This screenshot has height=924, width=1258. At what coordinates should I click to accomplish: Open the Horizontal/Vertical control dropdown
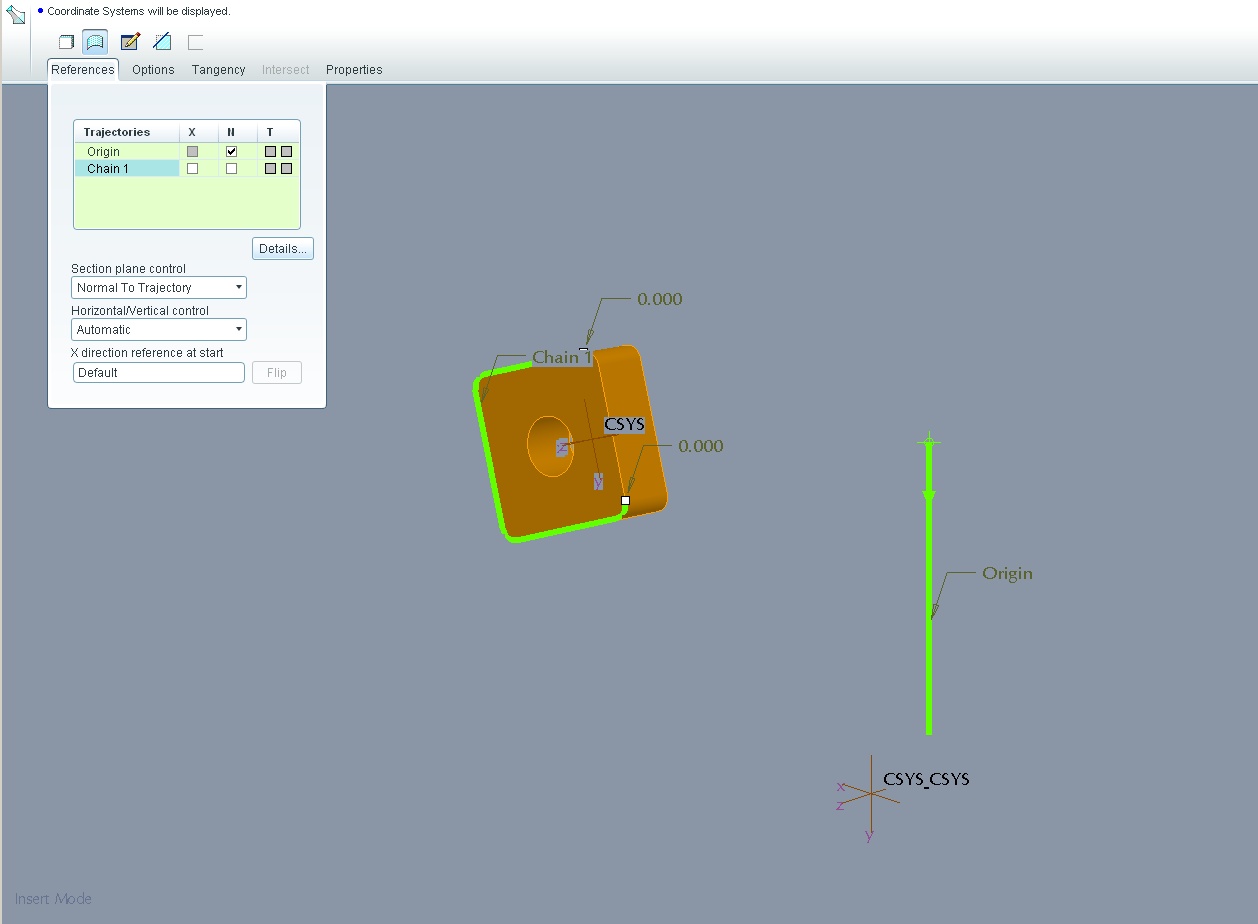[159, 329]
